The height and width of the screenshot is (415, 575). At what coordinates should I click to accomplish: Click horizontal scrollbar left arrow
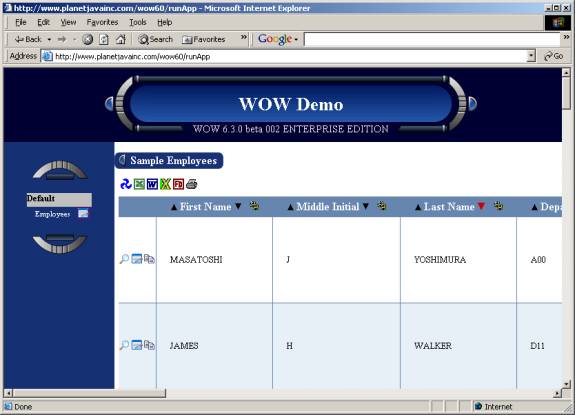click(x=8, y=393)
